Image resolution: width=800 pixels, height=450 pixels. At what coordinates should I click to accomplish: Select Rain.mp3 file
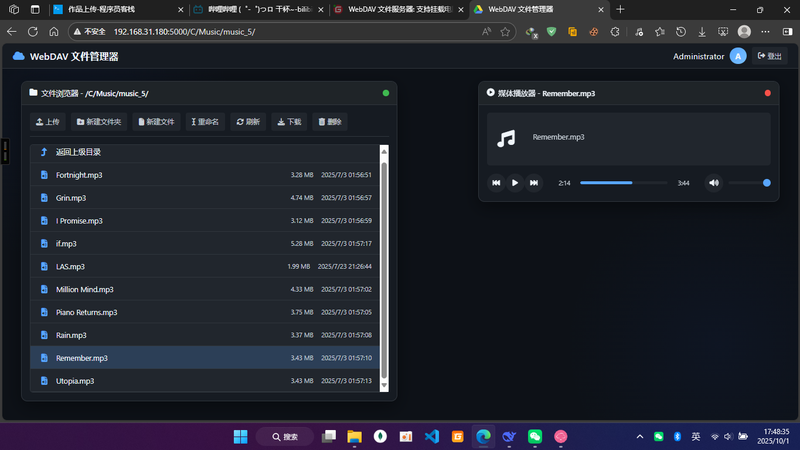pyautogui.click(x=205, y=335)
